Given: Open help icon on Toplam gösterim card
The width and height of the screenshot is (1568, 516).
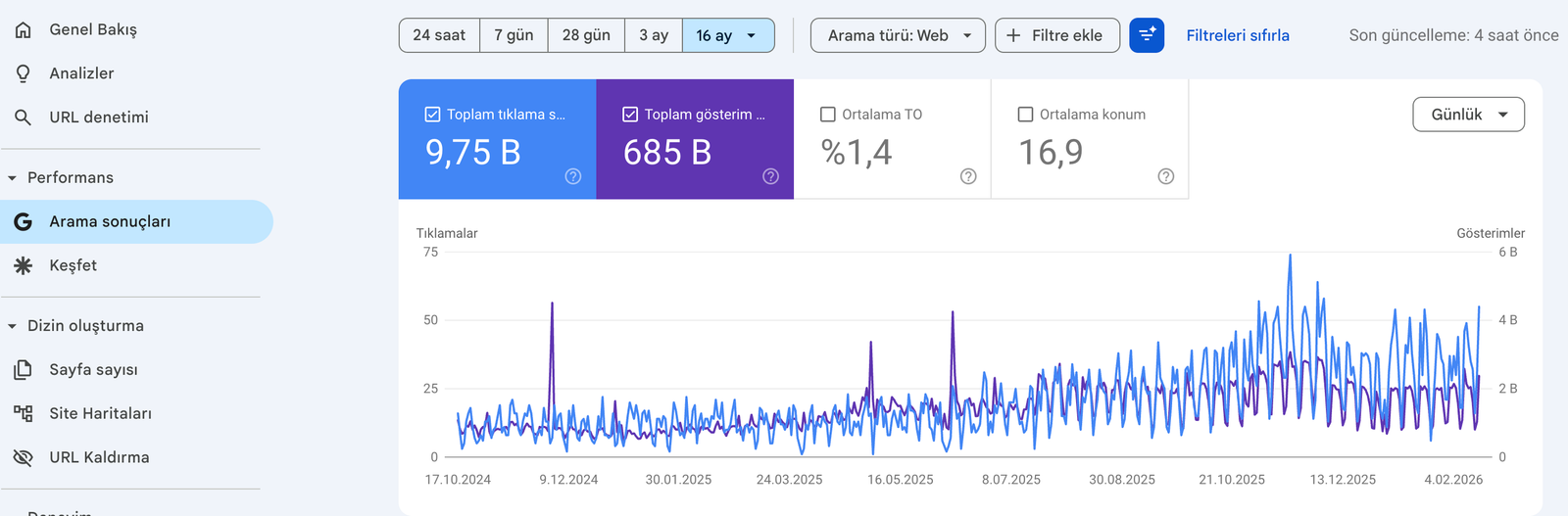Looking at the screenshot, I should [x=771, y=176].
